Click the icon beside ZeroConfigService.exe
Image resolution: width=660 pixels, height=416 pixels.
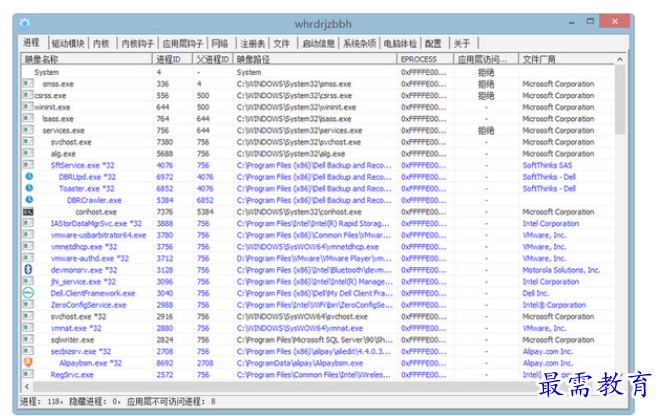pyautogui.click(x=28, y=304)
